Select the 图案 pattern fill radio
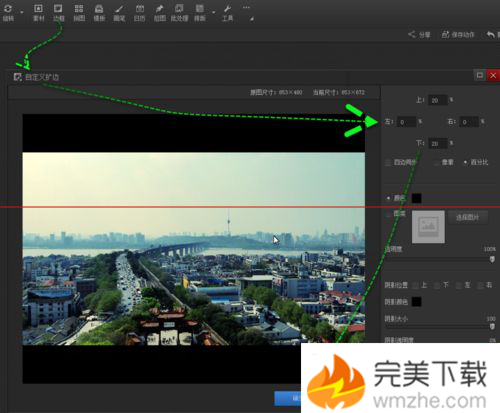This screenshot has width=500, height=413. coord(388,213)
